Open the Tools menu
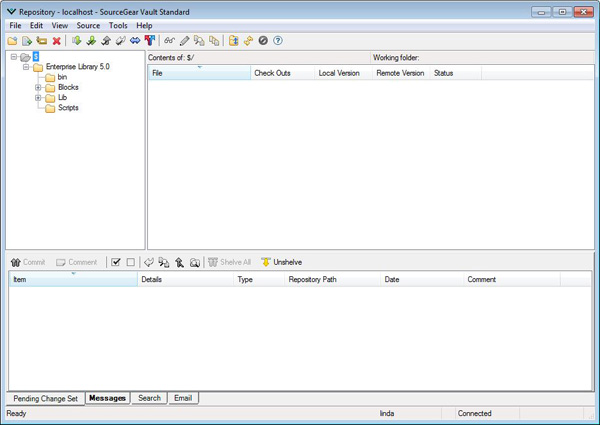 tap(118, 25)
